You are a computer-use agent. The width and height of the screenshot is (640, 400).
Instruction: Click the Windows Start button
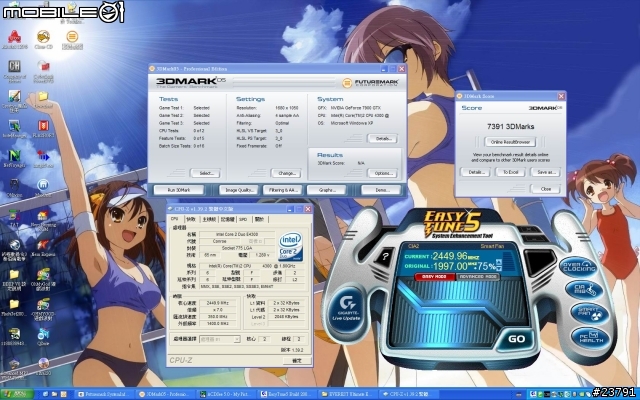[16, 394]
